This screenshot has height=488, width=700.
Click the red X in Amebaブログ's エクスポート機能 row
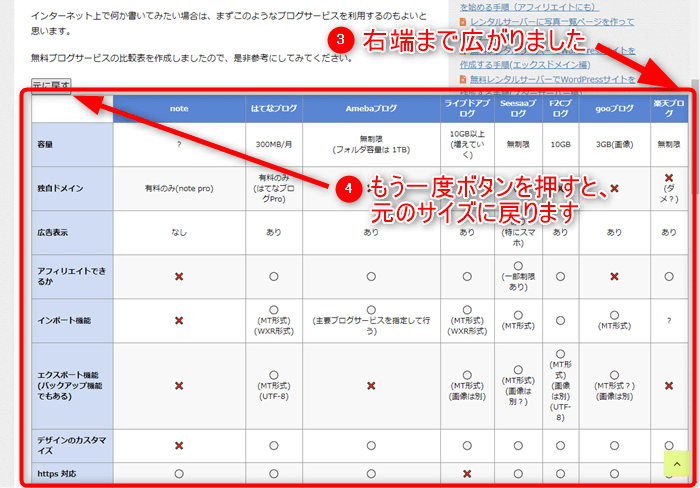[x=370, y=385]
